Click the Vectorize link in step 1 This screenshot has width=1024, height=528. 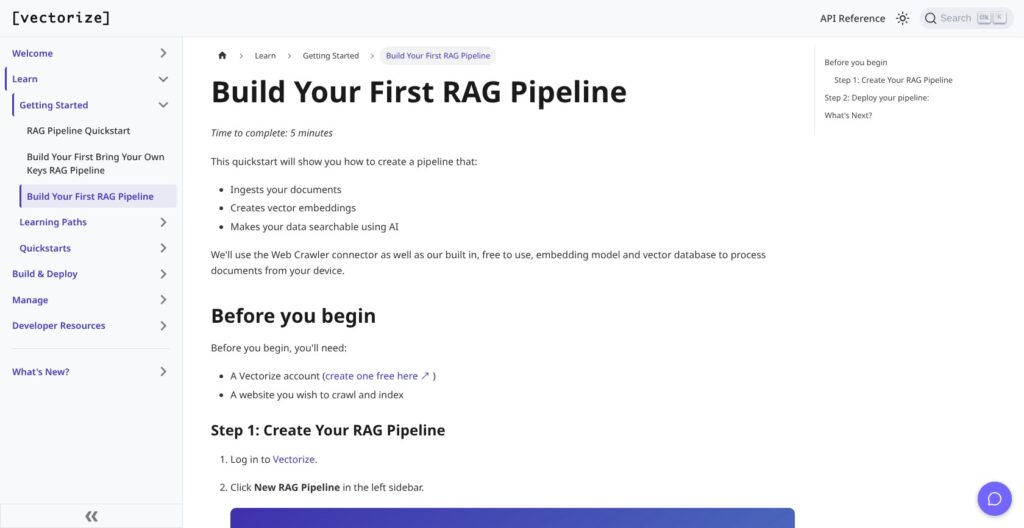point(294,459)
